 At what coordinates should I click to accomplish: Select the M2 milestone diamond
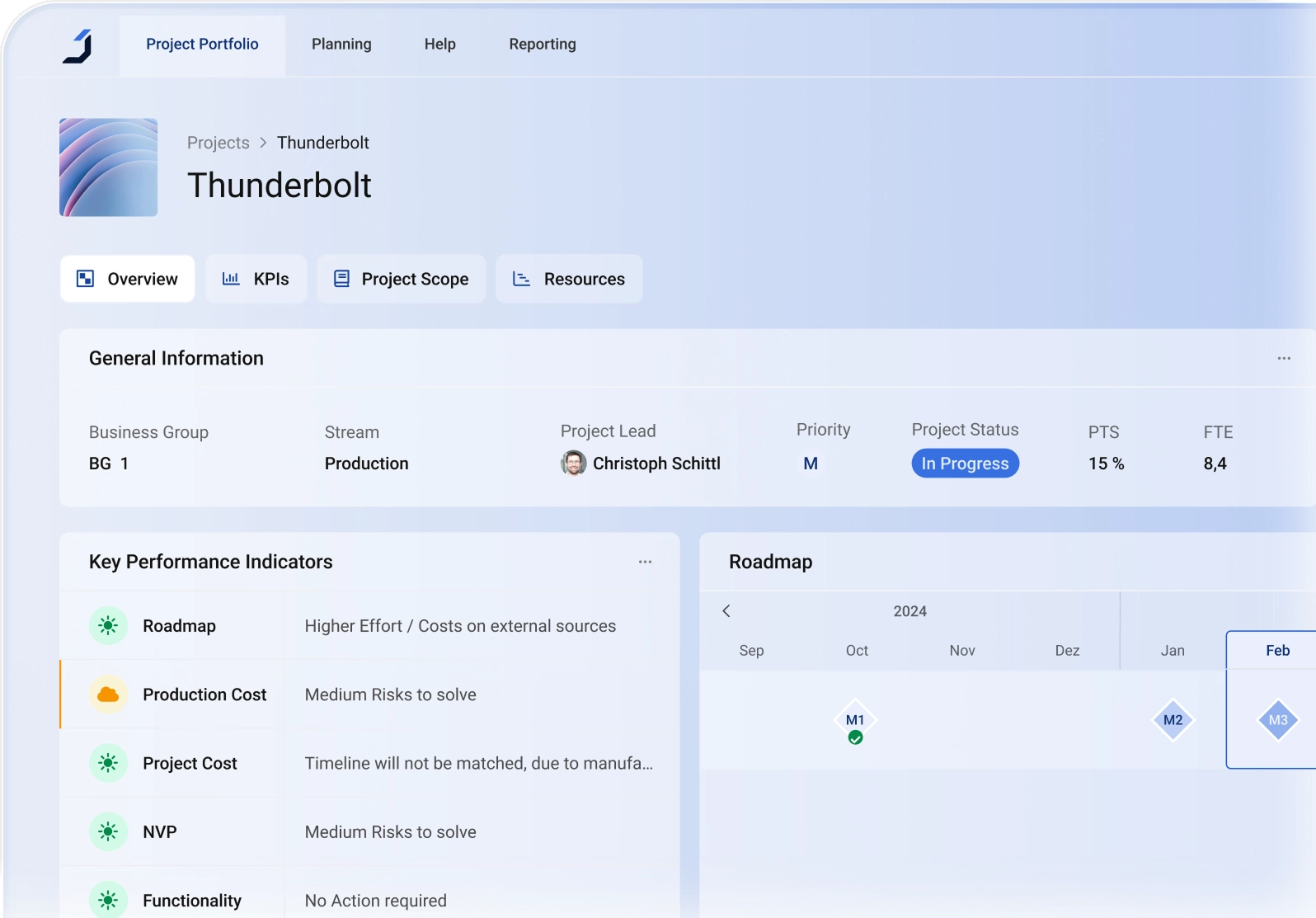[x=1173, y=720]
